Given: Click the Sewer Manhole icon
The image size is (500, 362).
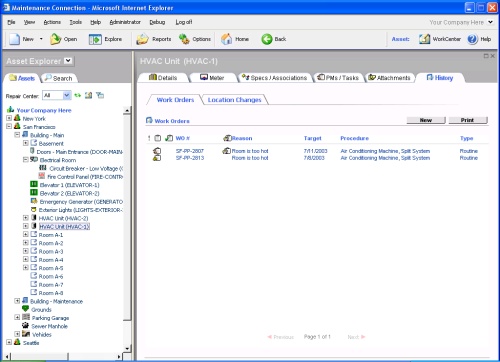Looking at the screenshot, I should click(25, 325).
